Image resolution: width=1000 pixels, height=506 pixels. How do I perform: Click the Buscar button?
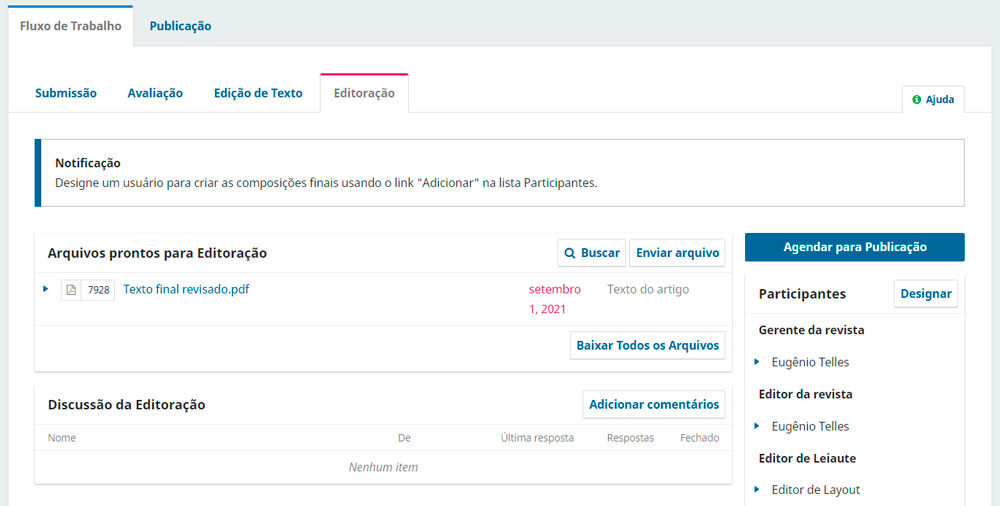coord(592,253)
